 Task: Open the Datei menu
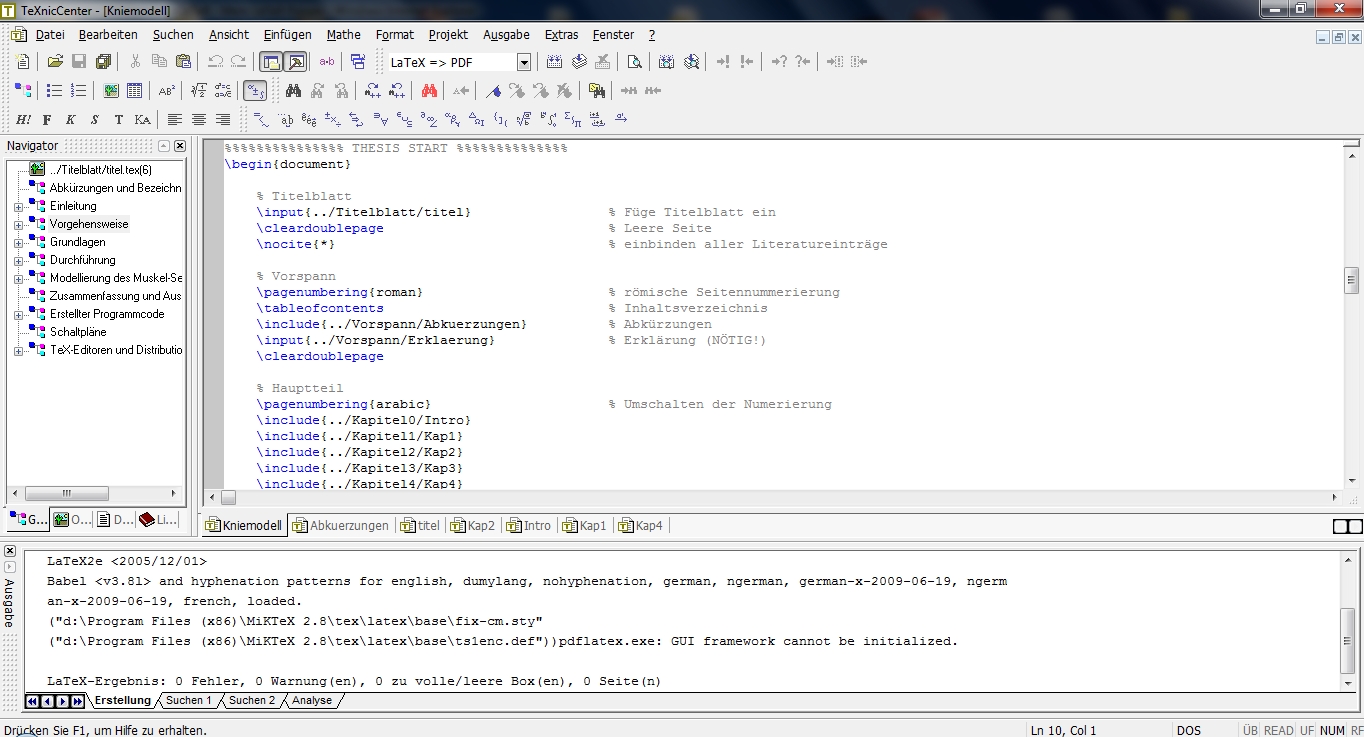pyautogui.click(x=50, y=34)
